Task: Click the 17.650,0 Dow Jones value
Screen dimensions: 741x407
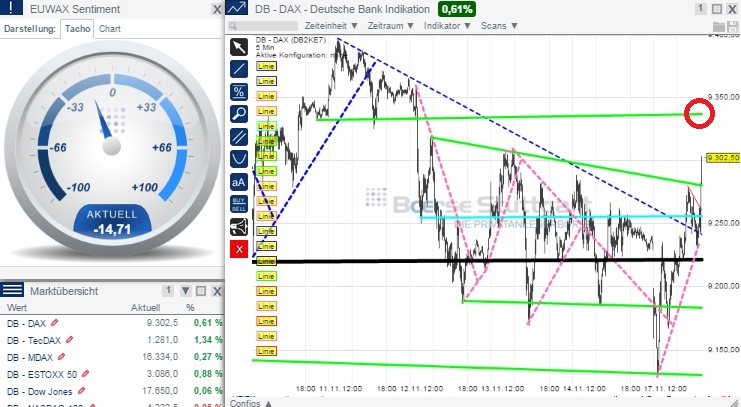Action: click(160, 391)
